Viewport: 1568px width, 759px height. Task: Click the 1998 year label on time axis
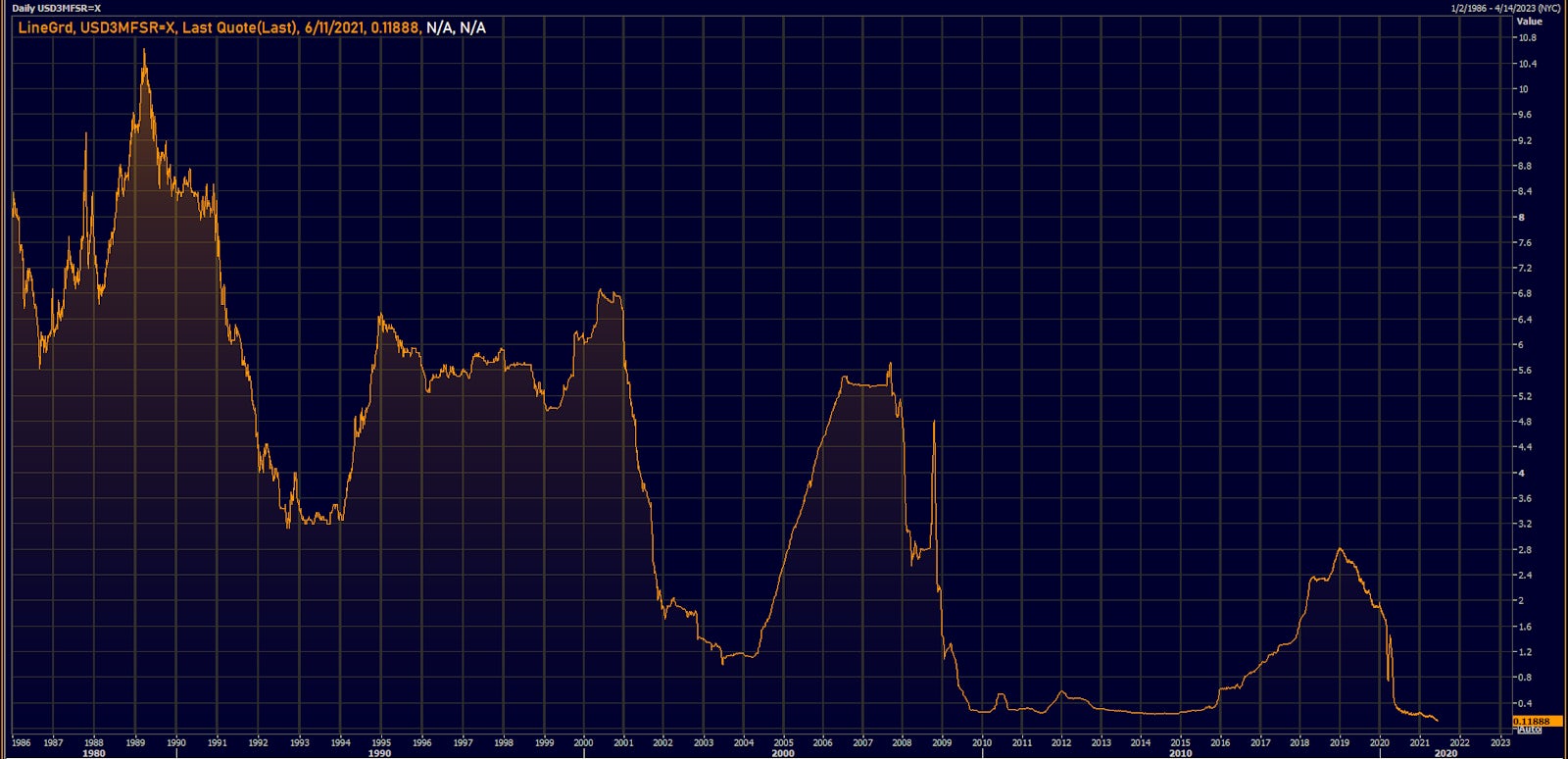coord(504,742)
